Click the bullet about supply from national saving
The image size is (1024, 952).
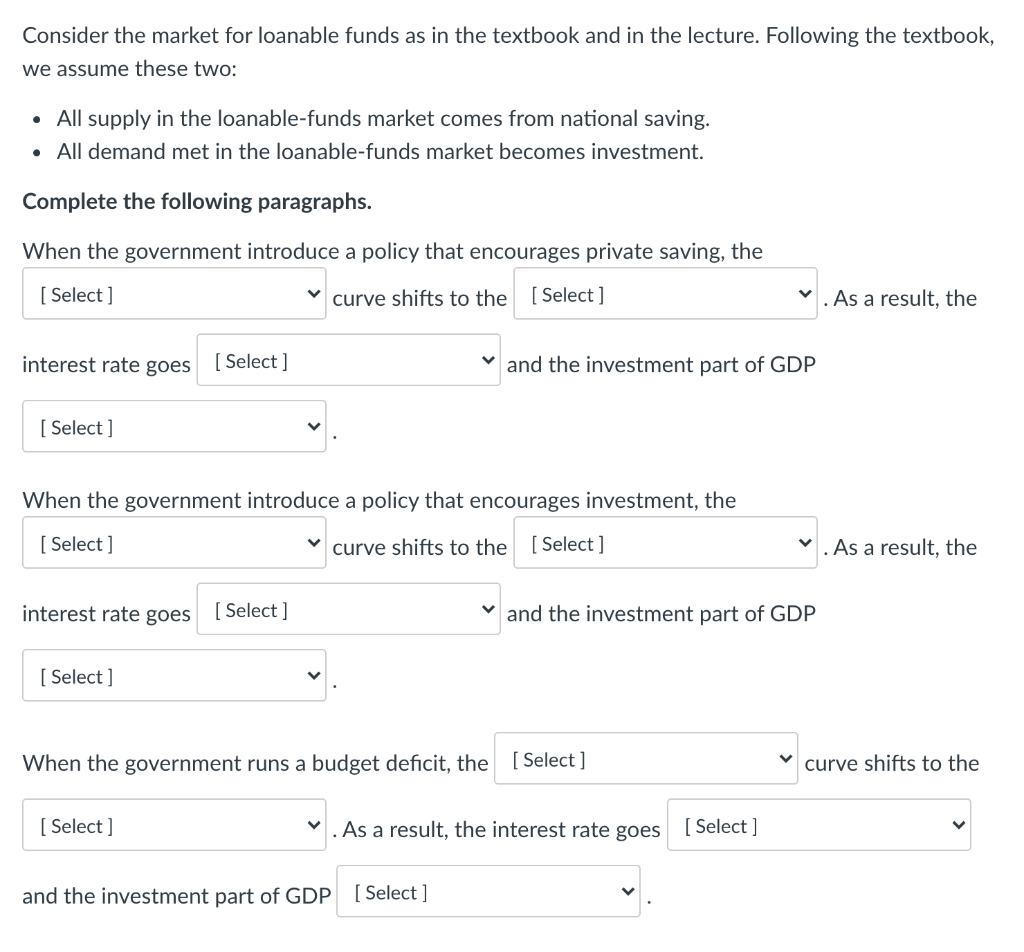click(x=383, y=118)
